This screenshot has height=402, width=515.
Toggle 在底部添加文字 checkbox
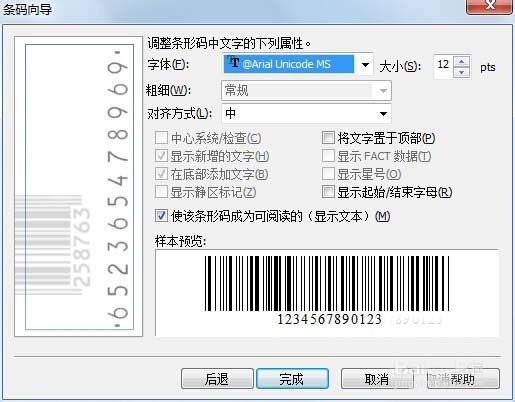click(x=161, y=174)
